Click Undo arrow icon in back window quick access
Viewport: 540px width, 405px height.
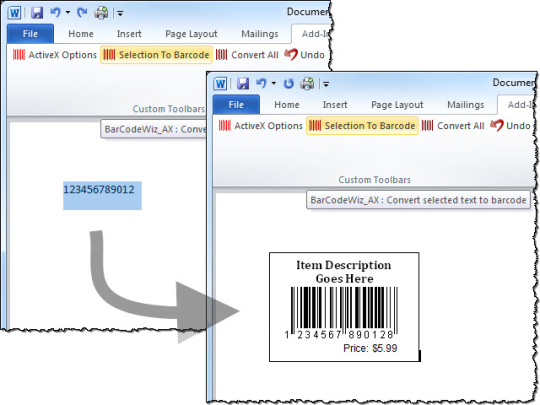(x=55, y=13)
